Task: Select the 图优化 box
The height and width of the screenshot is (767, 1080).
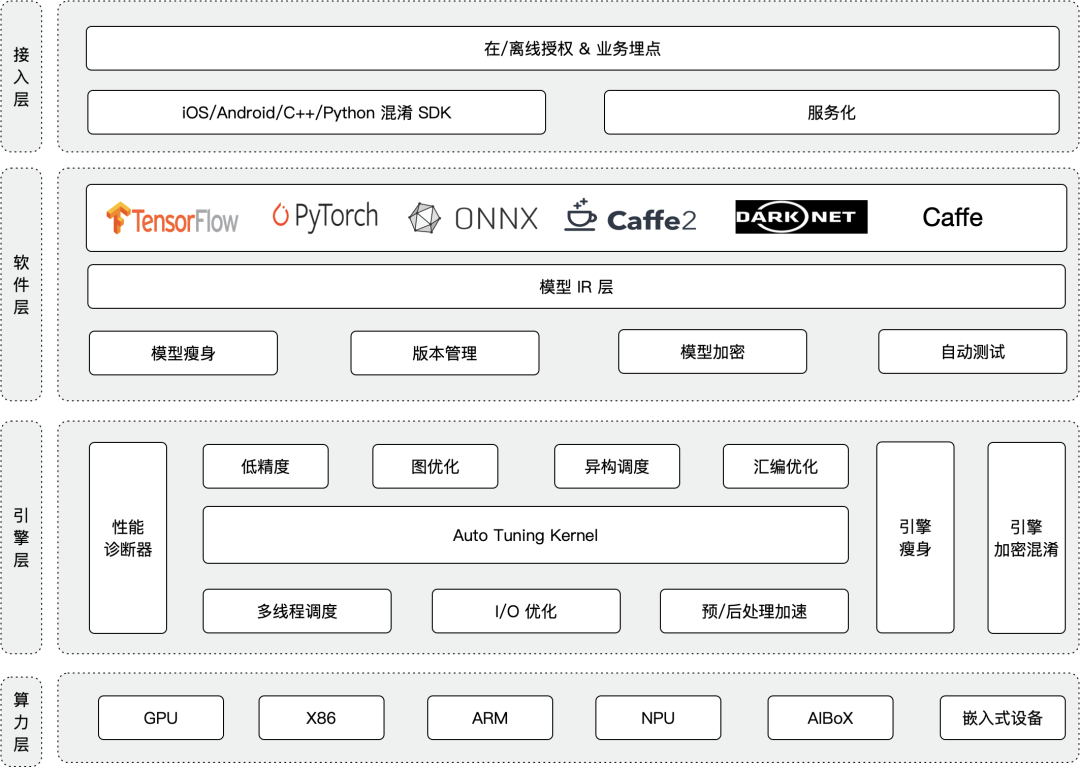Action: [x=435, y=466]
